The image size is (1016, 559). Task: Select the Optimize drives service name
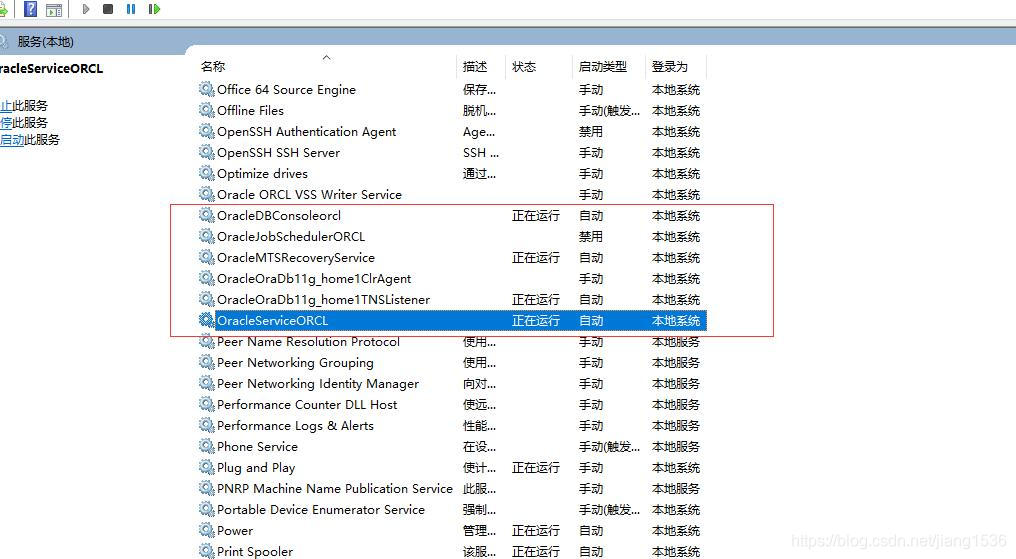coord(262,174)
